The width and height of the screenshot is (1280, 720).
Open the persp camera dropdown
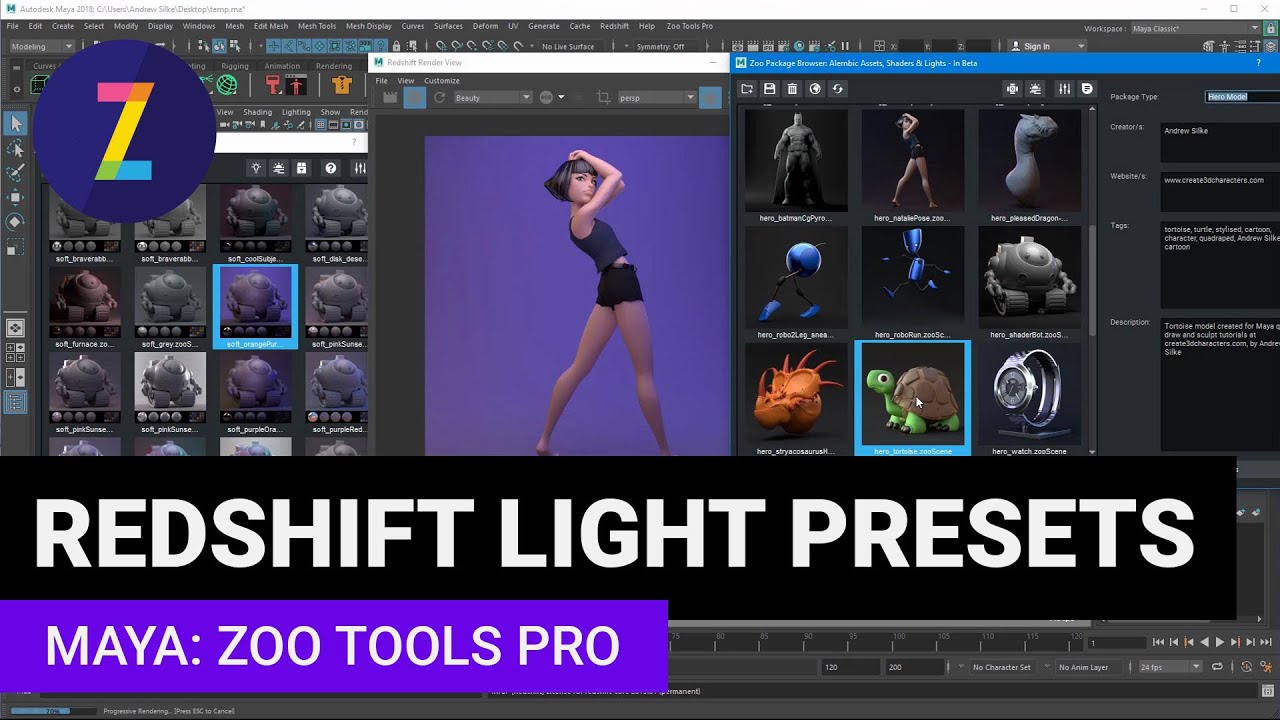[656, 97]
